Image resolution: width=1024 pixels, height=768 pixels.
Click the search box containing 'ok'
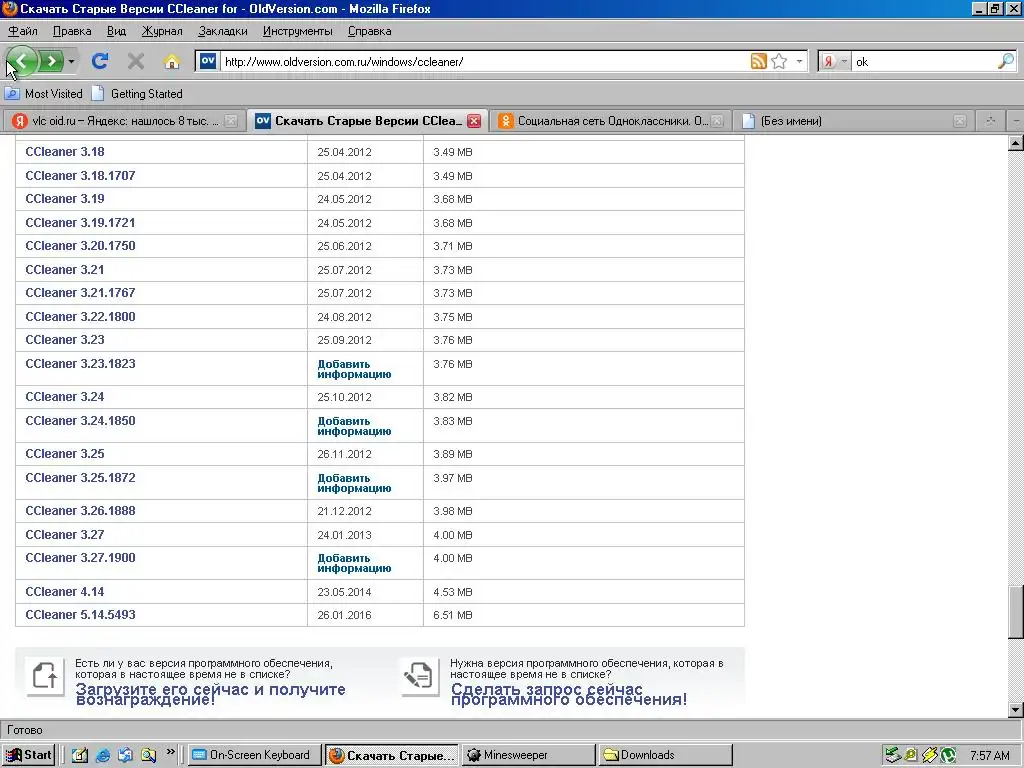924,61
